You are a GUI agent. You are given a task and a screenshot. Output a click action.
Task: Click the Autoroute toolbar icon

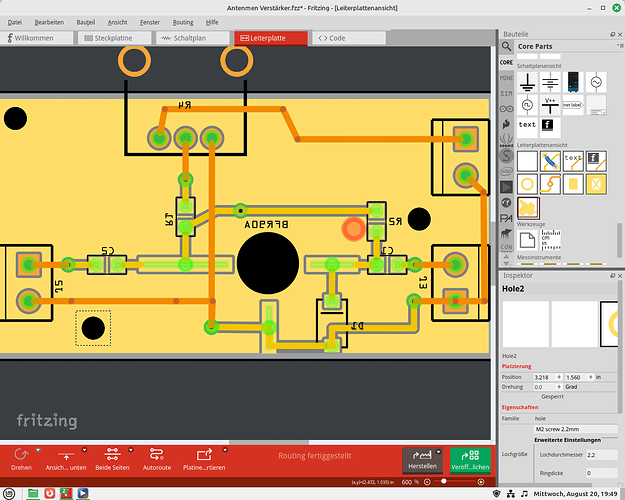155,455
